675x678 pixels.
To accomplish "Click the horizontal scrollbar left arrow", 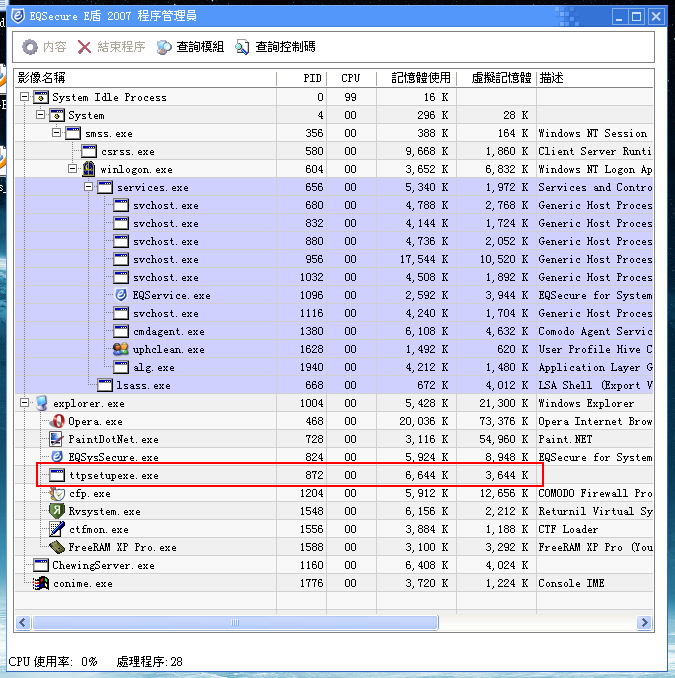I will click(x=23, y=623).
